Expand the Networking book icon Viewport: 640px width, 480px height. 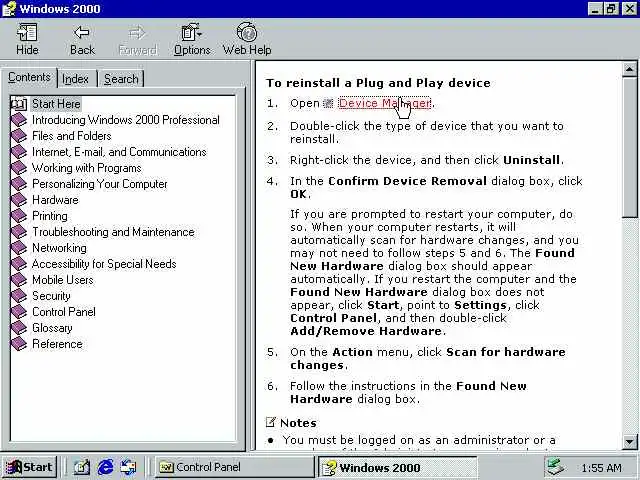coord(18,248)
